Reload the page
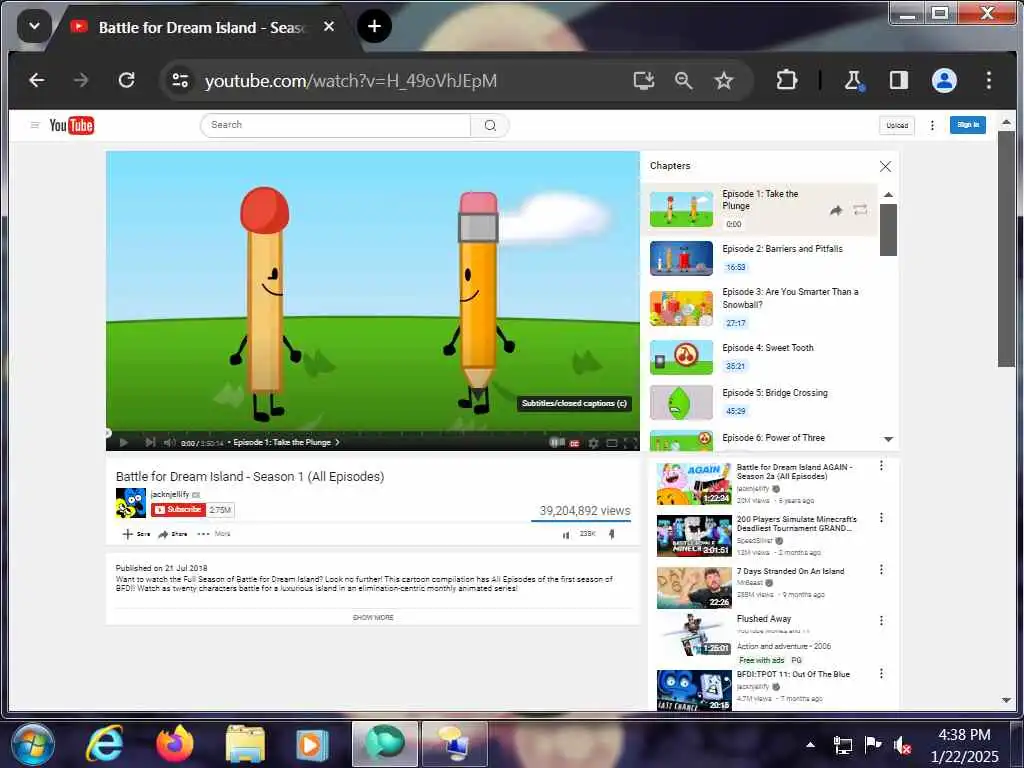 click(x=127, y=80)
